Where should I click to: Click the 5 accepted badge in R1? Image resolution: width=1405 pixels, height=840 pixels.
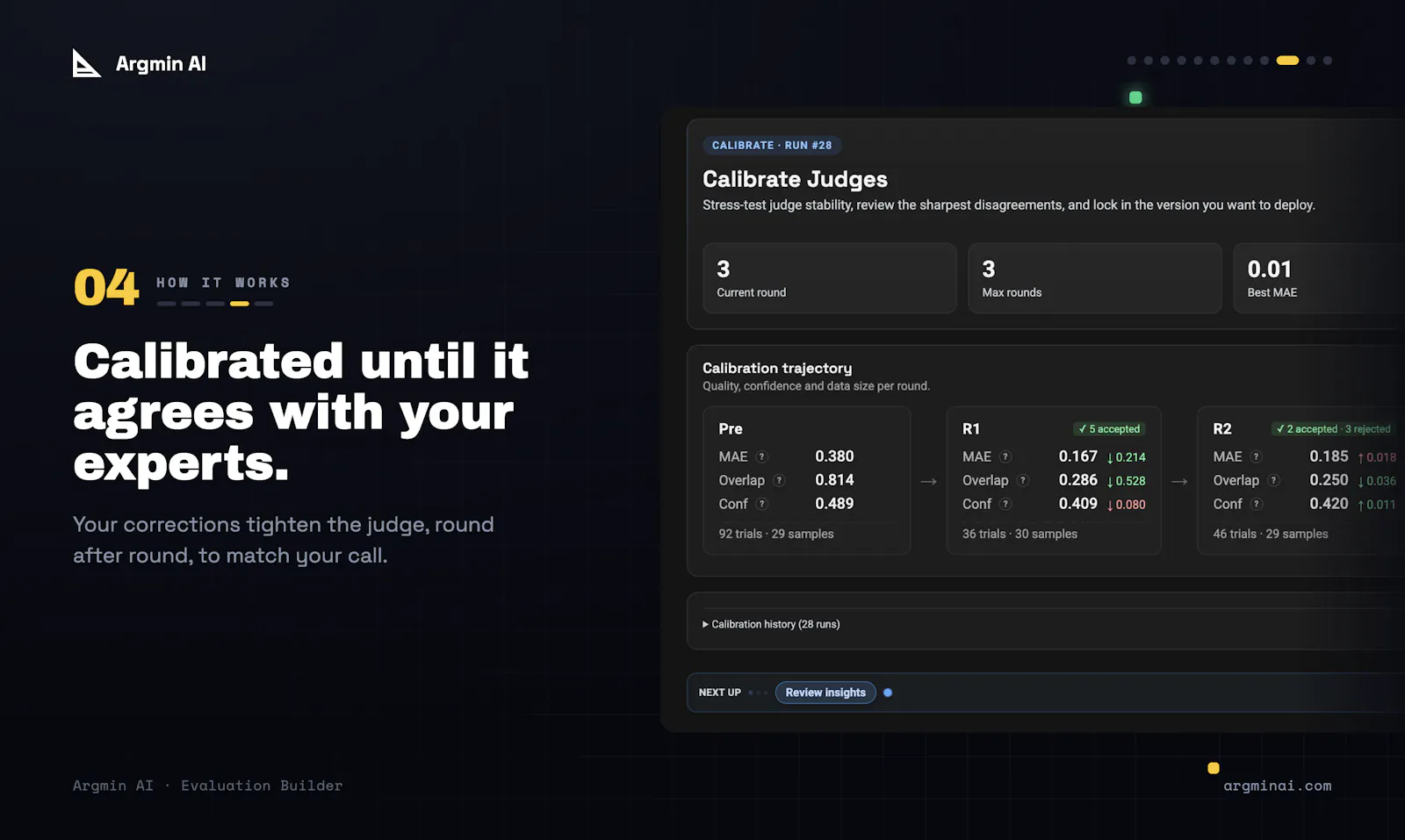pyautogui.click(x=1109, y=429)
